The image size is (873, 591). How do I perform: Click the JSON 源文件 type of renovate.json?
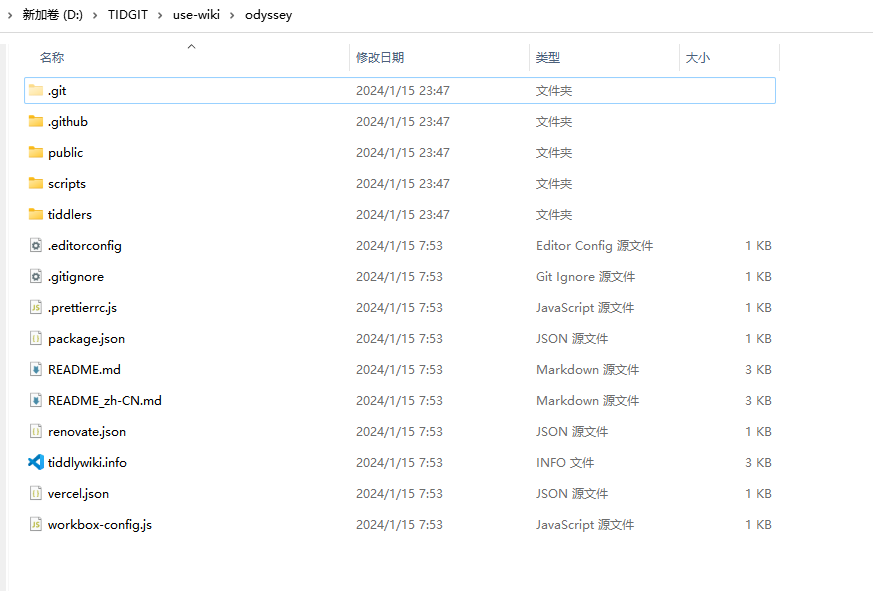point(572,431)
